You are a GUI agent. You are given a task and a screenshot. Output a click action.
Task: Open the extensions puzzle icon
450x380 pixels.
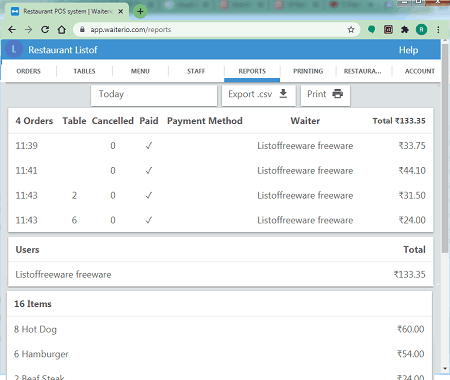[x=405, y=30]
